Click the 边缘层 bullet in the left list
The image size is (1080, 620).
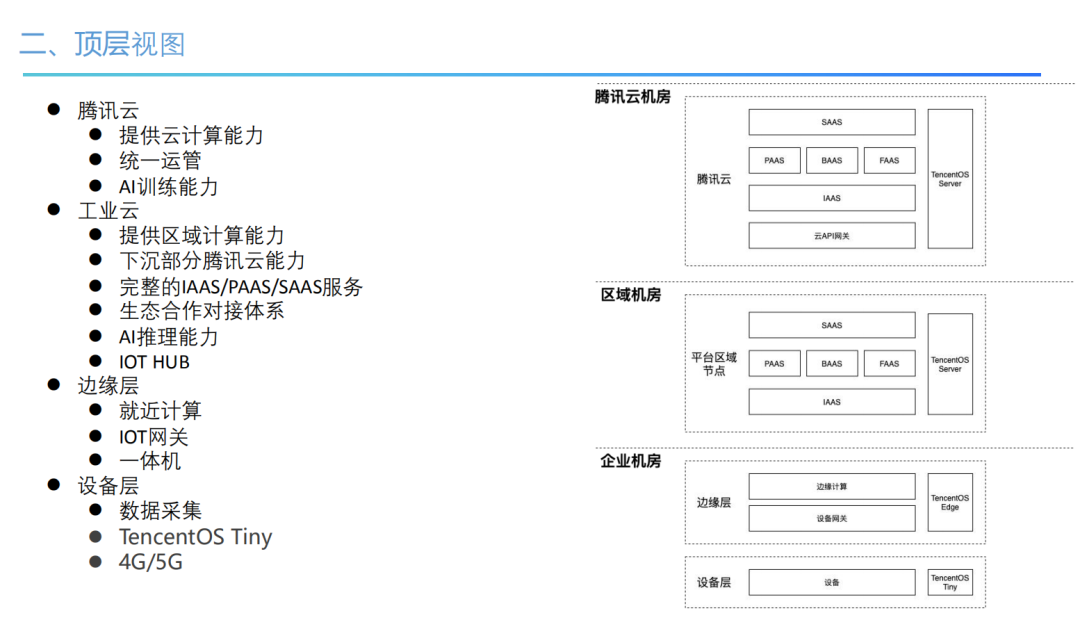(108, 386)
